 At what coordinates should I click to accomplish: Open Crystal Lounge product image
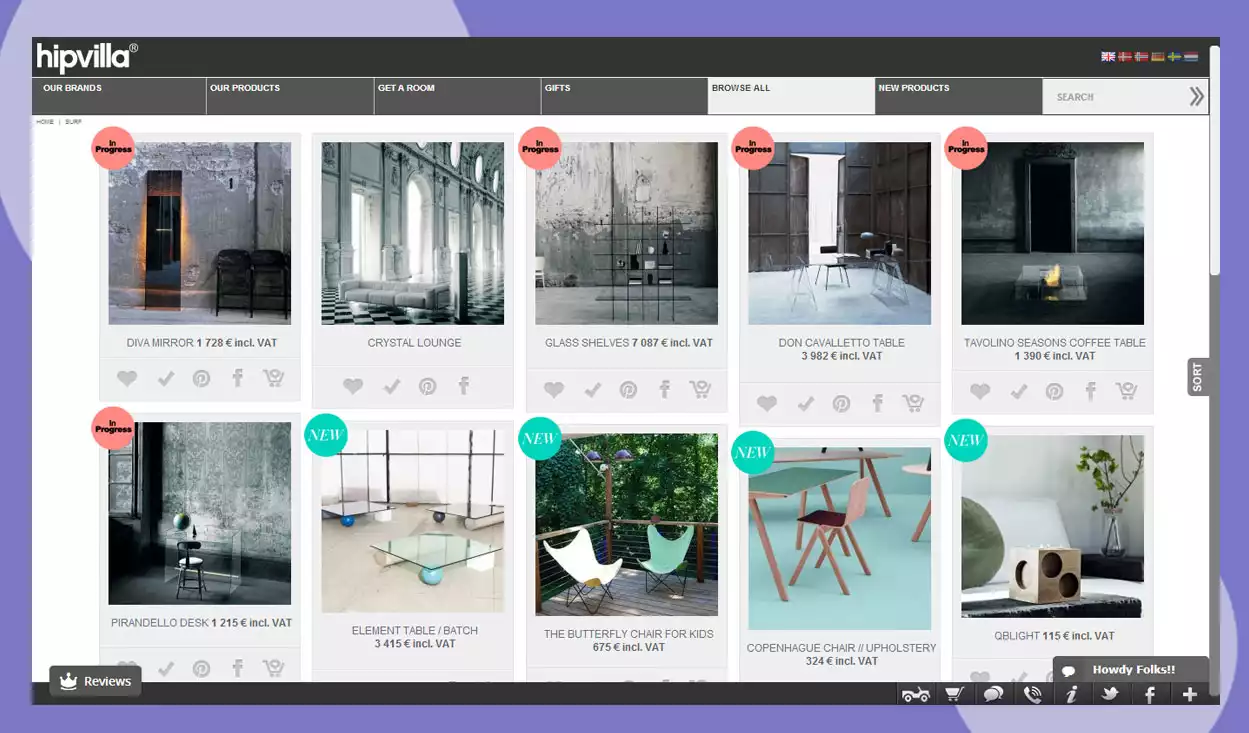413,233
